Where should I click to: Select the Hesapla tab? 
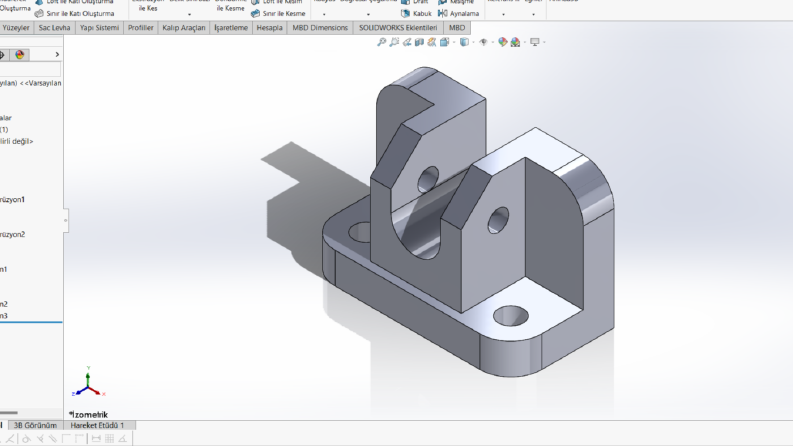(x=270, y=28)
